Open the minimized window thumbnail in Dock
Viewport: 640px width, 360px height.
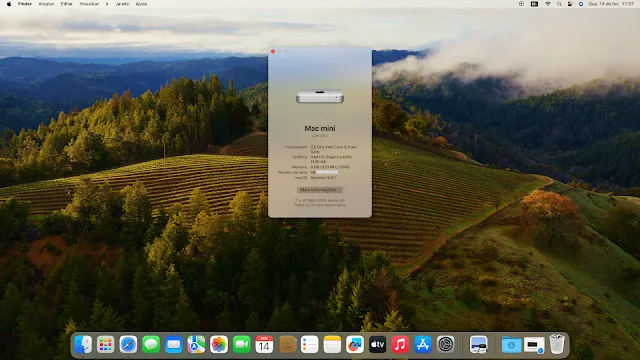click(x=534, y=345)
